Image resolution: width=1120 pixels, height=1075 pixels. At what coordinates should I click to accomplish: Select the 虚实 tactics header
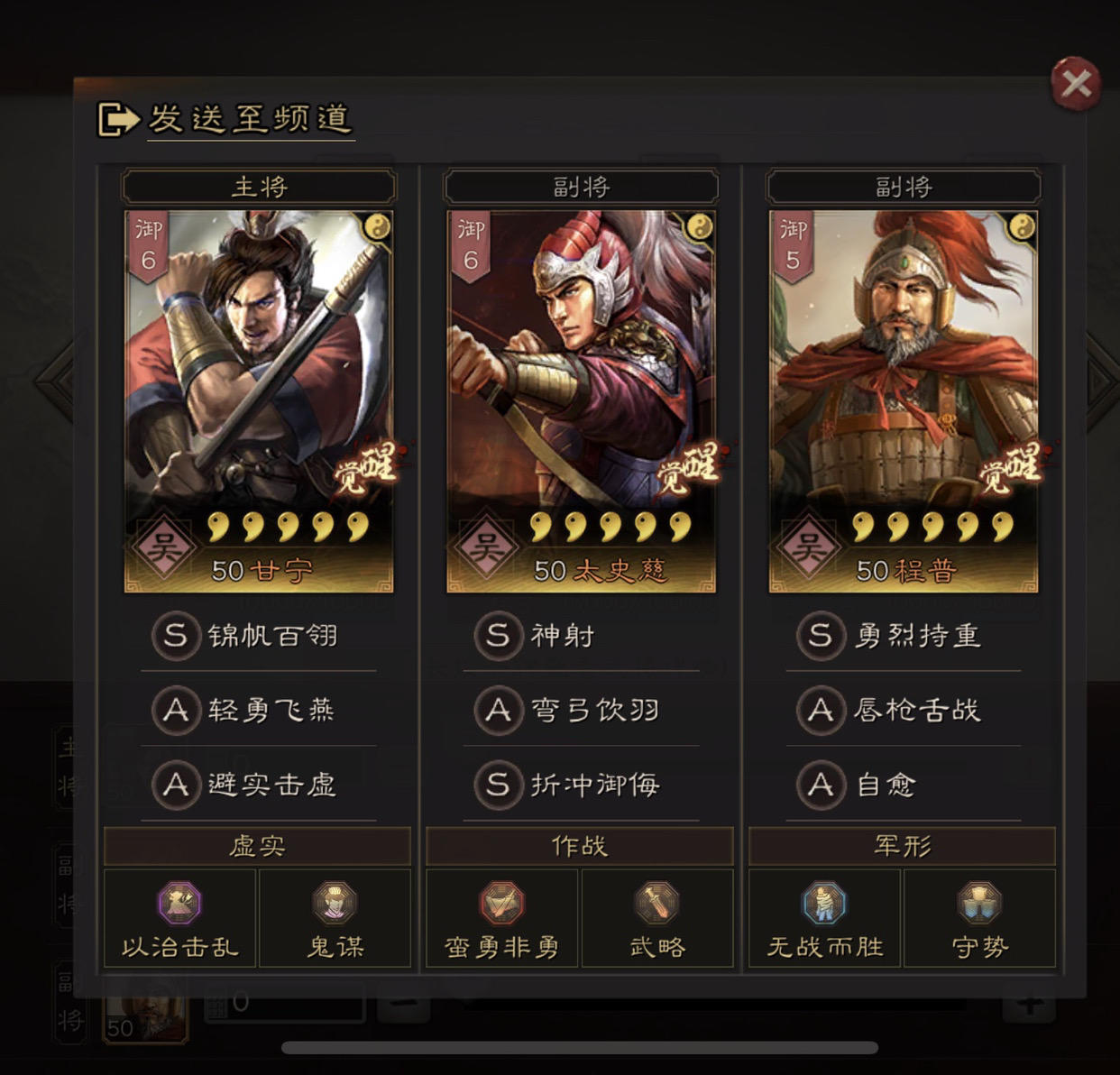[258, 846]
